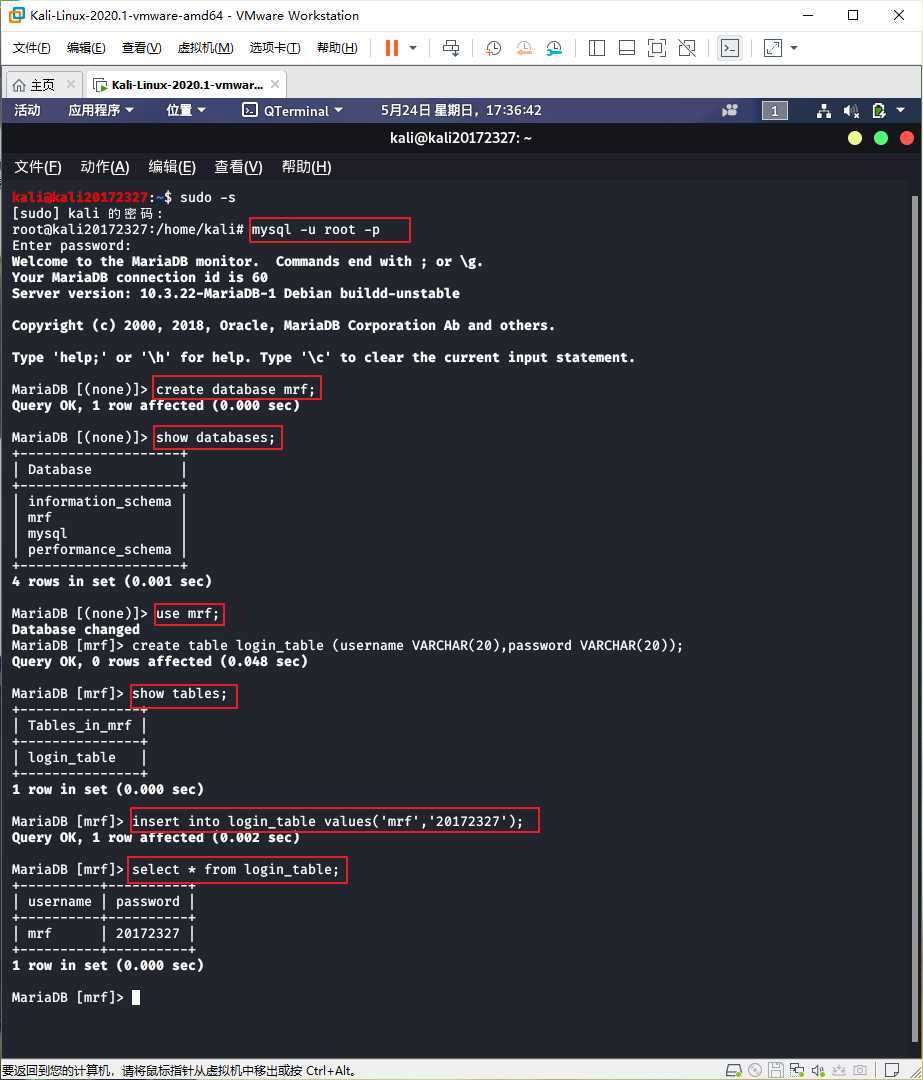Open VMware 文件(F) menu
The width and height of the screenshot is (923, 1080).
[32, 48]
